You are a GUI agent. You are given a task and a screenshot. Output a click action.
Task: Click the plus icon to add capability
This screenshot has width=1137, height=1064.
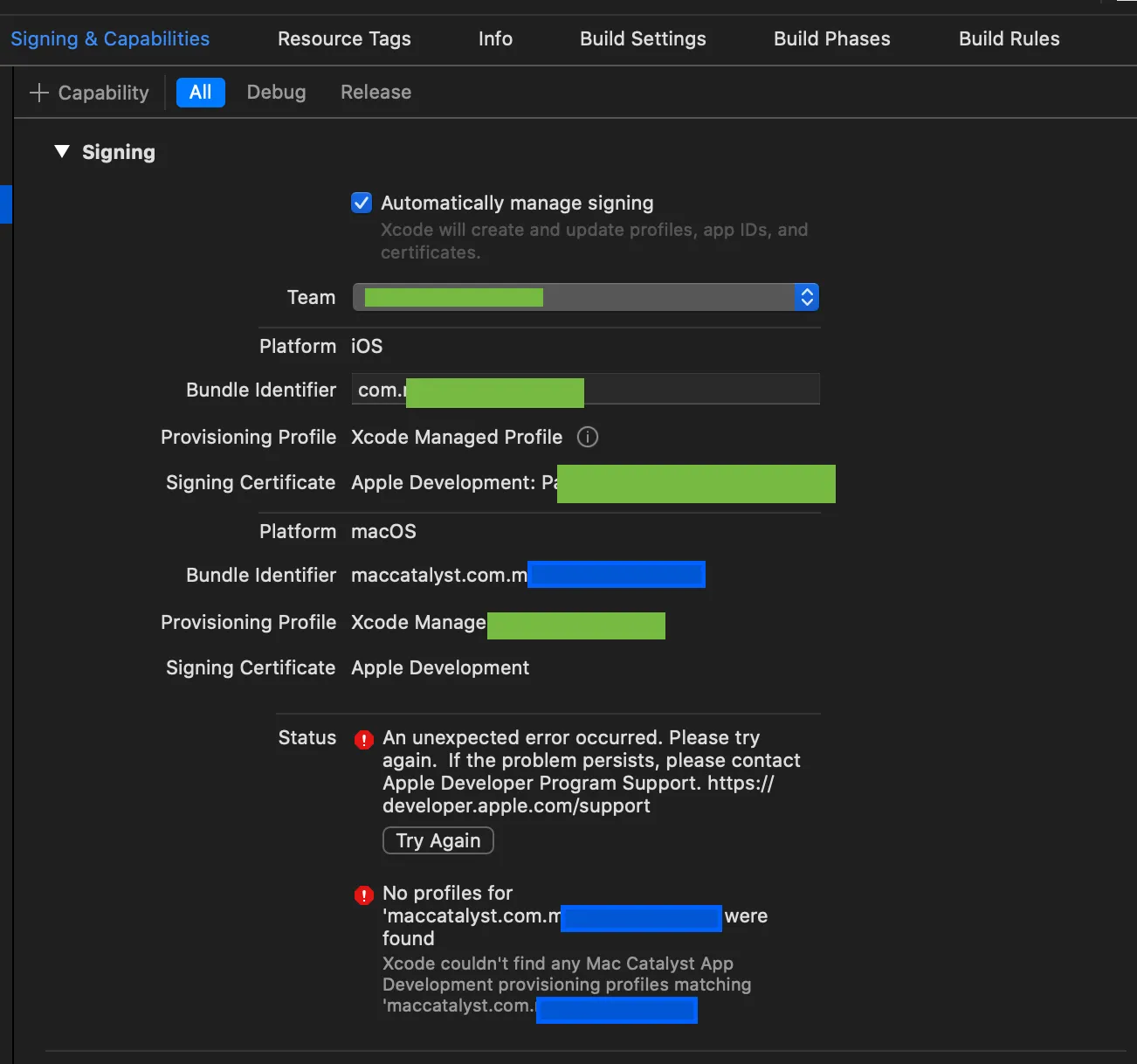tap(38, 93)
